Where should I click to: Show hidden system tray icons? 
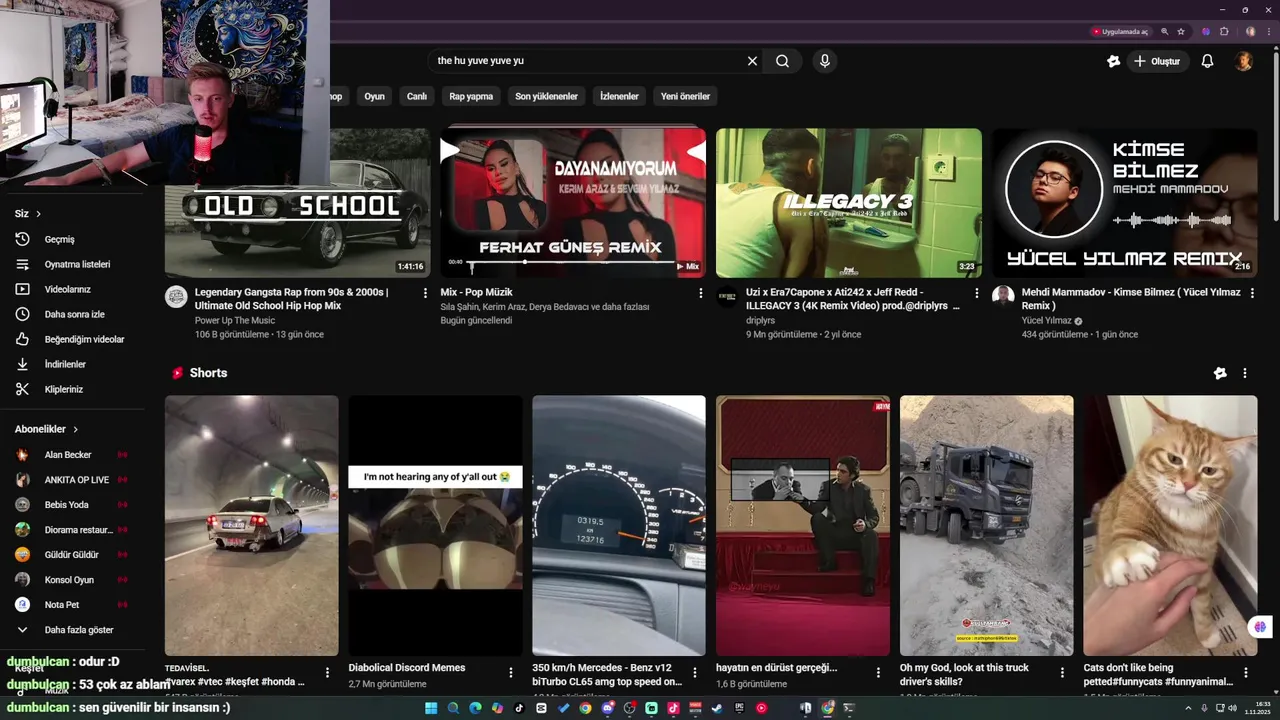(x=1189, y=708)
